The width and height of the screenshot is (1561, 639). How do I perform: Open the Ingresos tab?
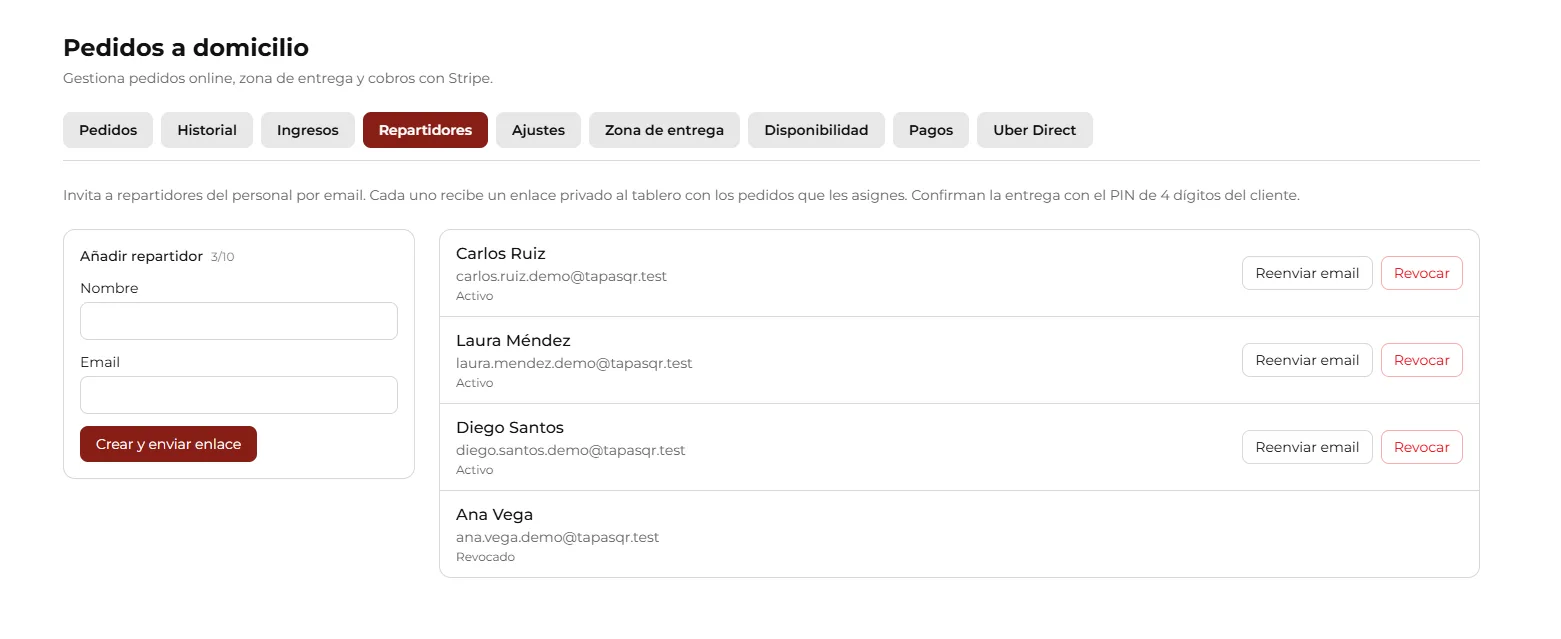pyautogui.click(x=308, y=130)
